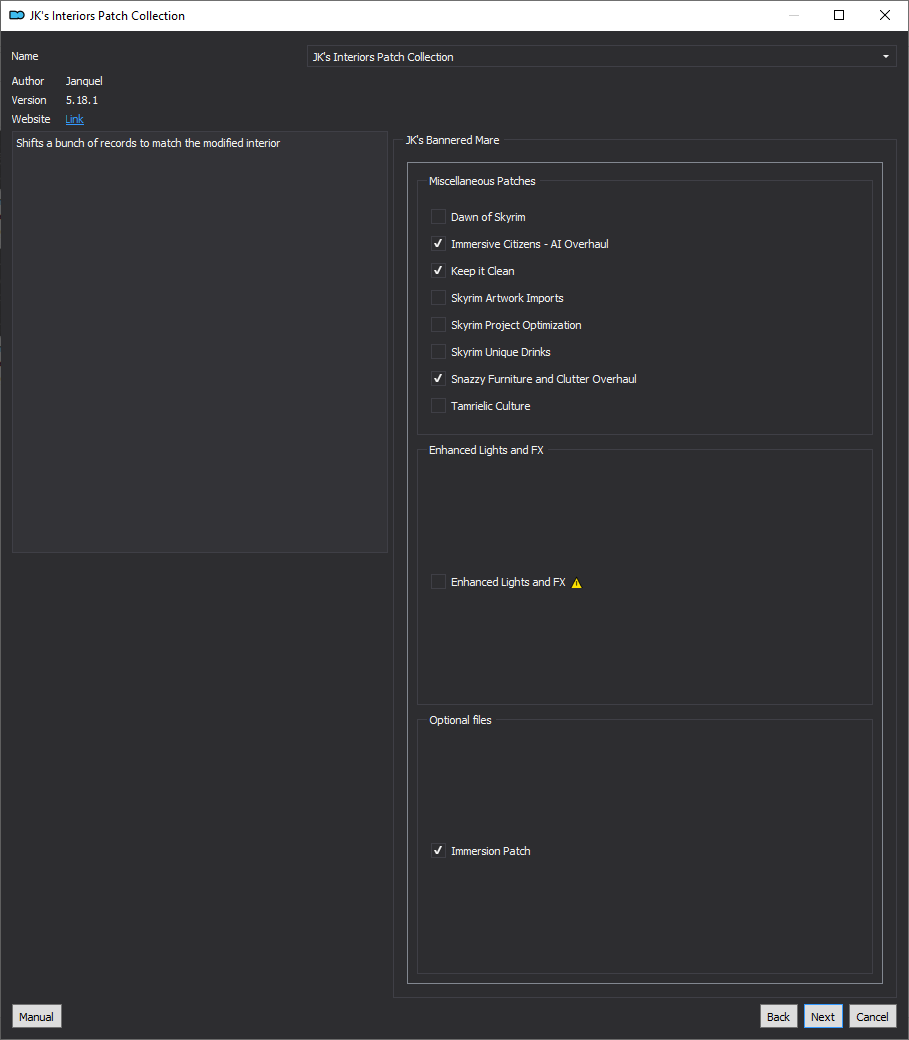Viewport: 909px width, 1040px height.
Task: Close the installer window
Action: [x=884, y=15]
